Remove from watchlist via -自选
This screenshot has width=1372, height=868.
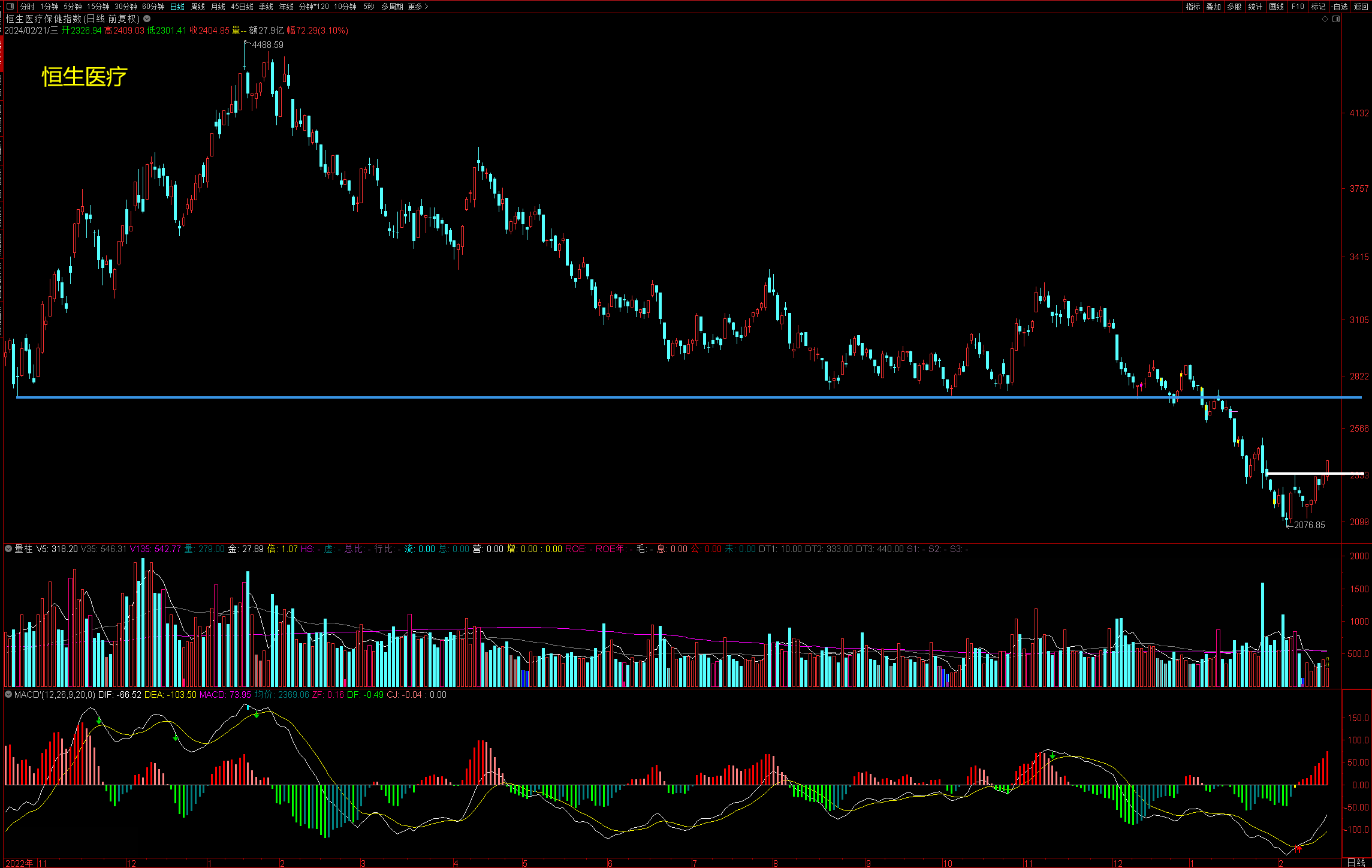pyautogui.click(x=1340, y=7)
